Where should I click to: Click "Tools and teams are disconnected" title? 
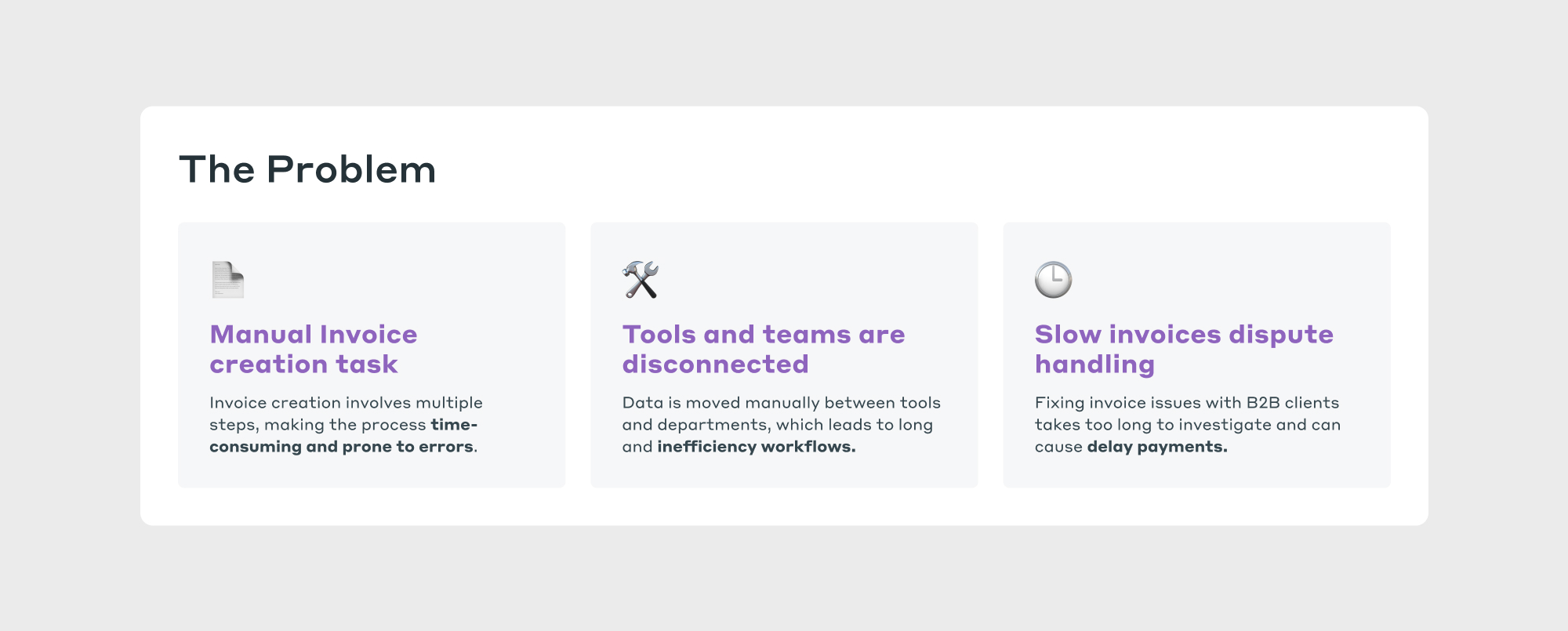[764, 349]
